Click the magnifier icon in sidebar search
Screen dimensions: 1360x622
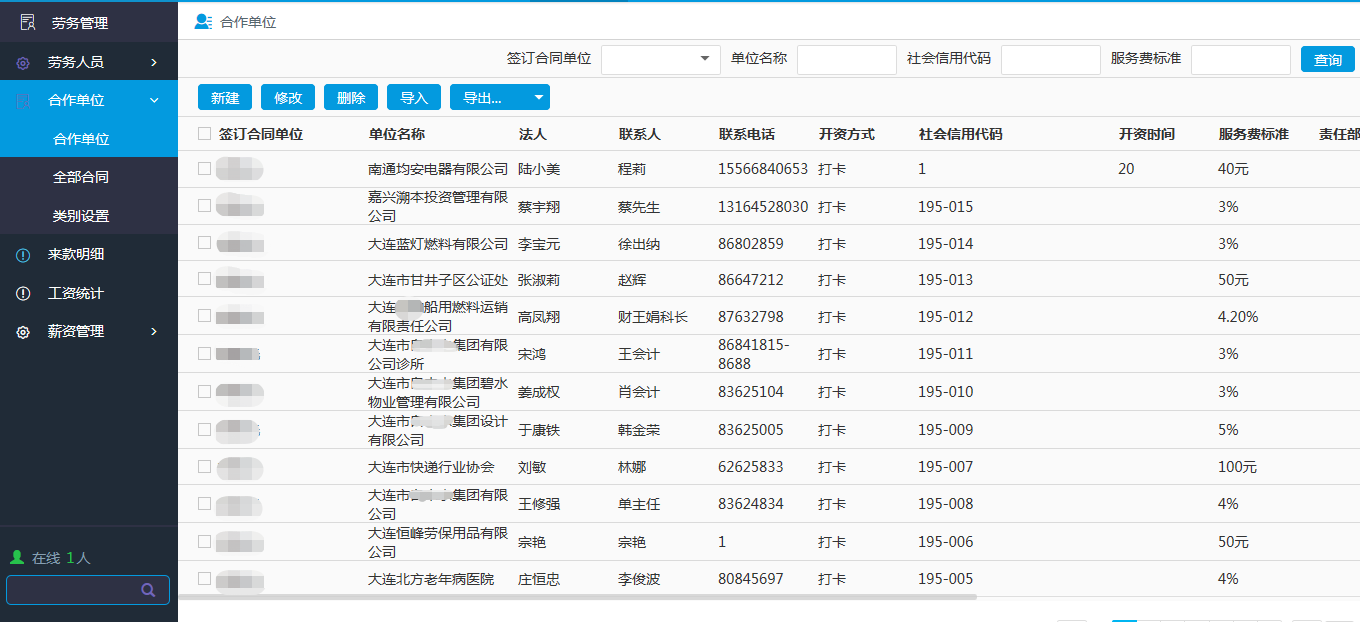coord(148,590)
